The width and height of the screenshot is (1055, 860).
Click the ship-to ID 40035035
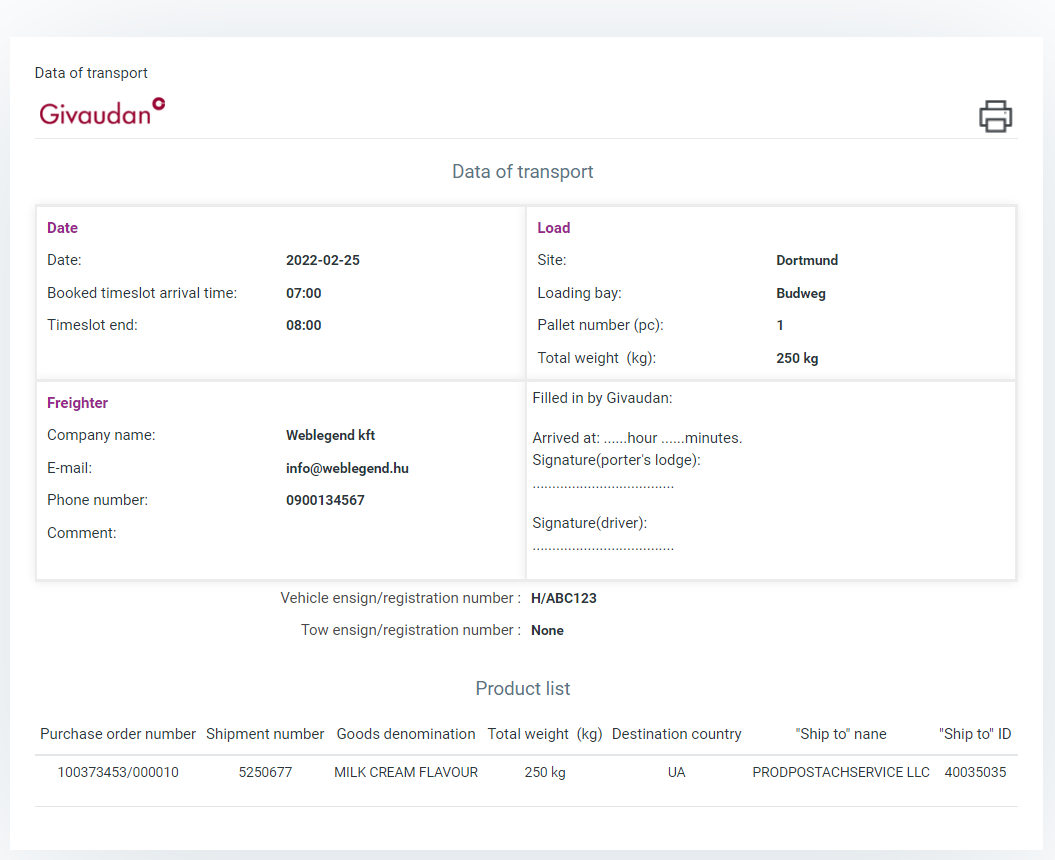pos(975,772)
